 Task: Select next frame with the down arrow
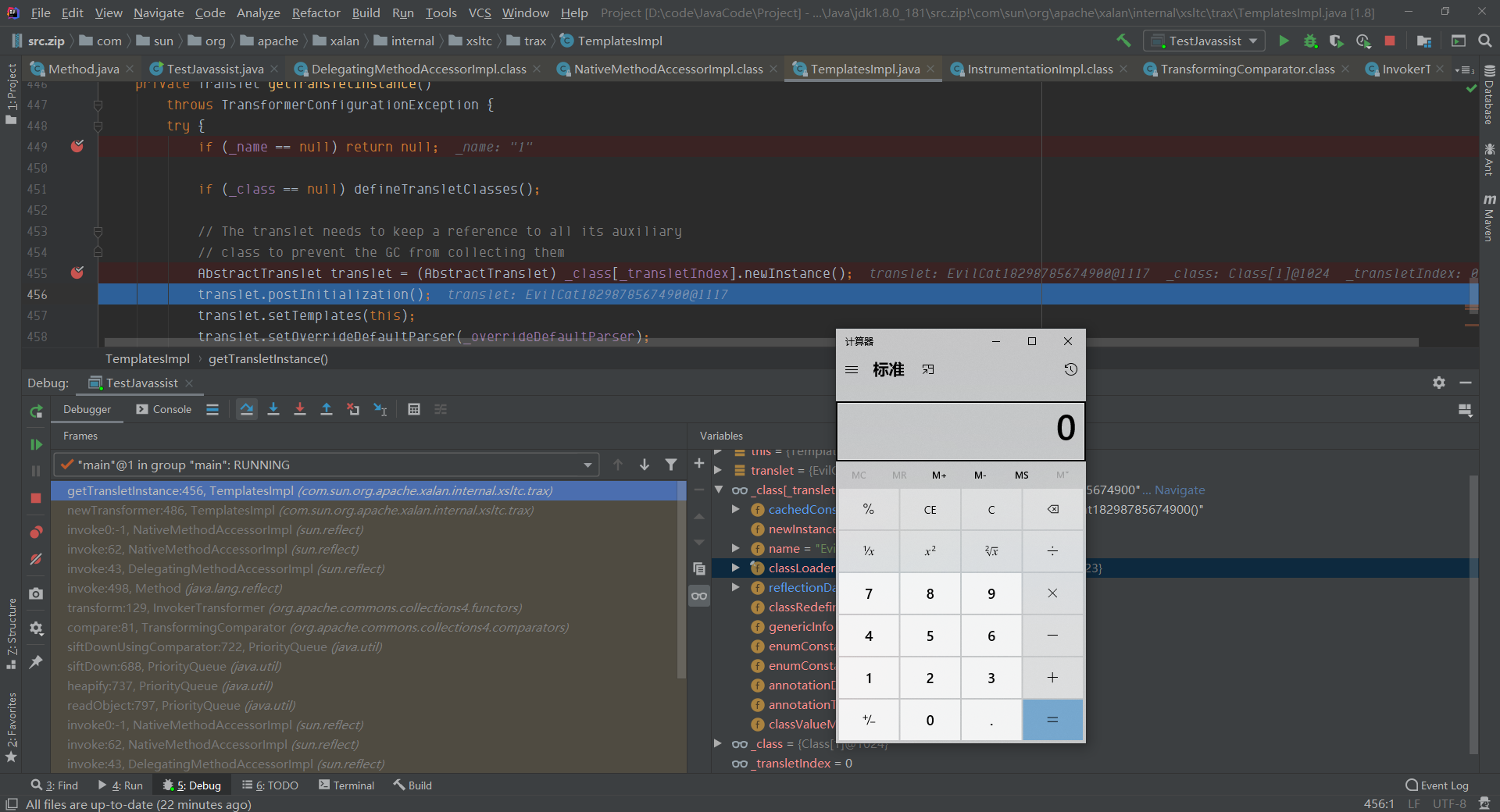point(645,465)
